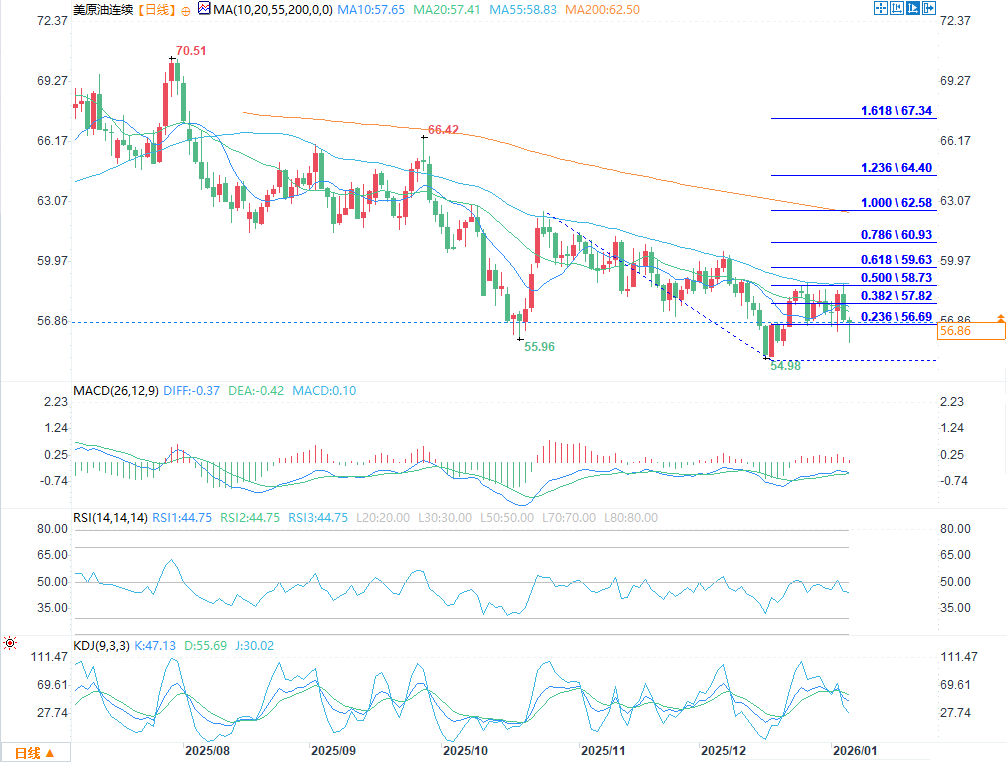Click the MA indicator chart icon
Image resolution: width=1007 pixels, height=762 pixels.
[204, 9]
